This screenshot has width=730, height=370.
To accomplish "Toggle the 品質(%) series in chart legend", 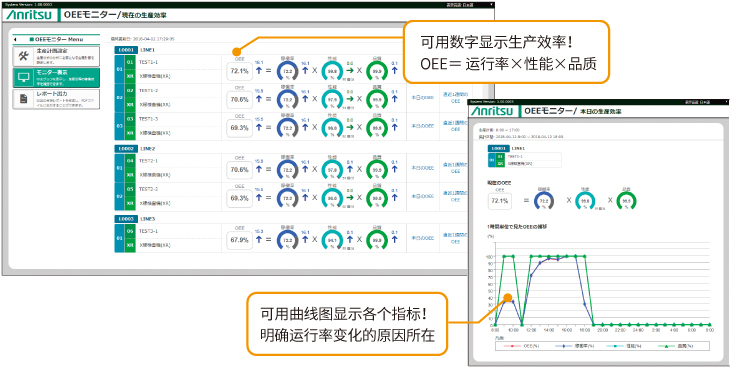I will click(x=677, y=346).
